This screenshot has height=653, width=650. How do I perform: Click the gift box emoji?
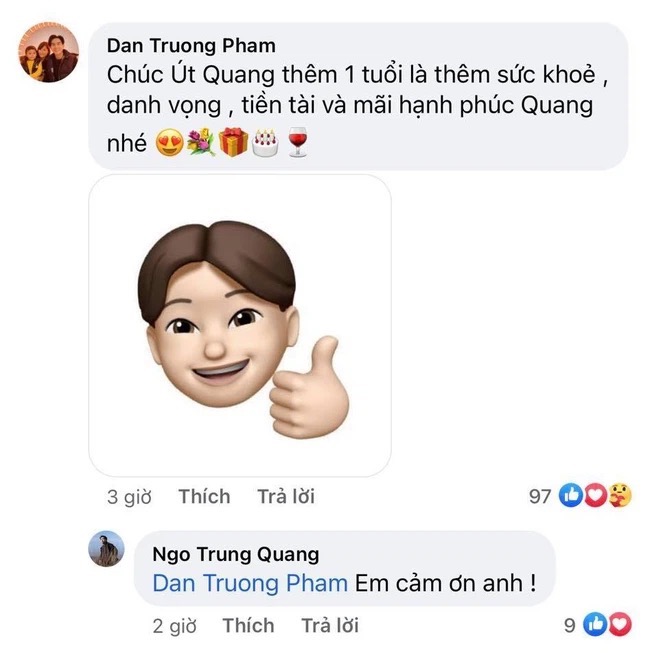(x=233, y=142)
